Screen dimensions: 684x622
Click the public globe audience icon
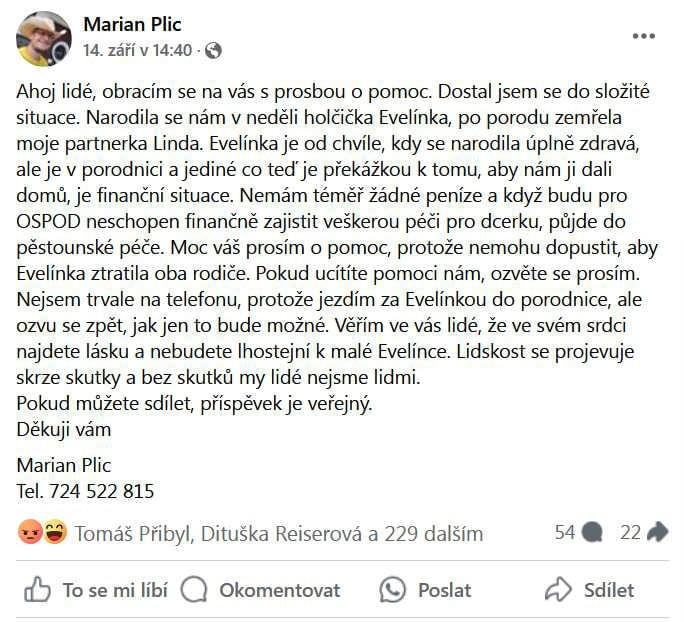213,51
